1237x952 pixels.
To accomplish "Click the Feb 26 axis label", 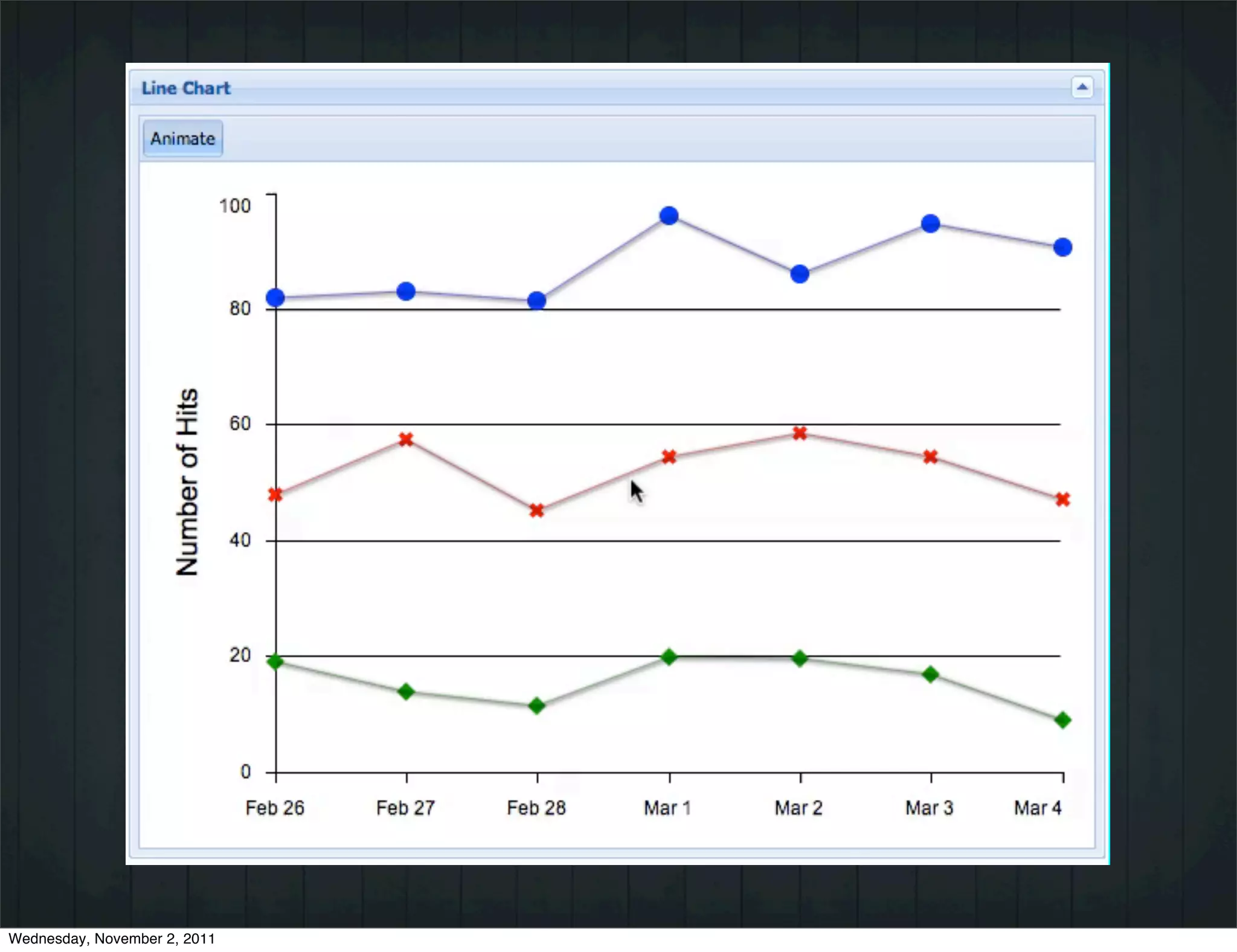I will 275,808.
